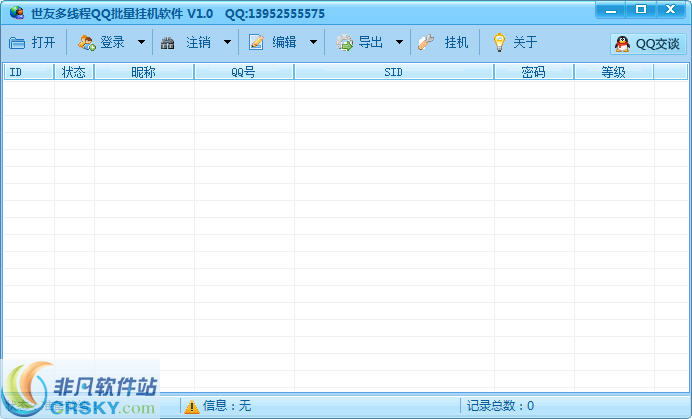Open QQ交谈 chat button
The width and height of the screenshot is (692, 419).
648,44
